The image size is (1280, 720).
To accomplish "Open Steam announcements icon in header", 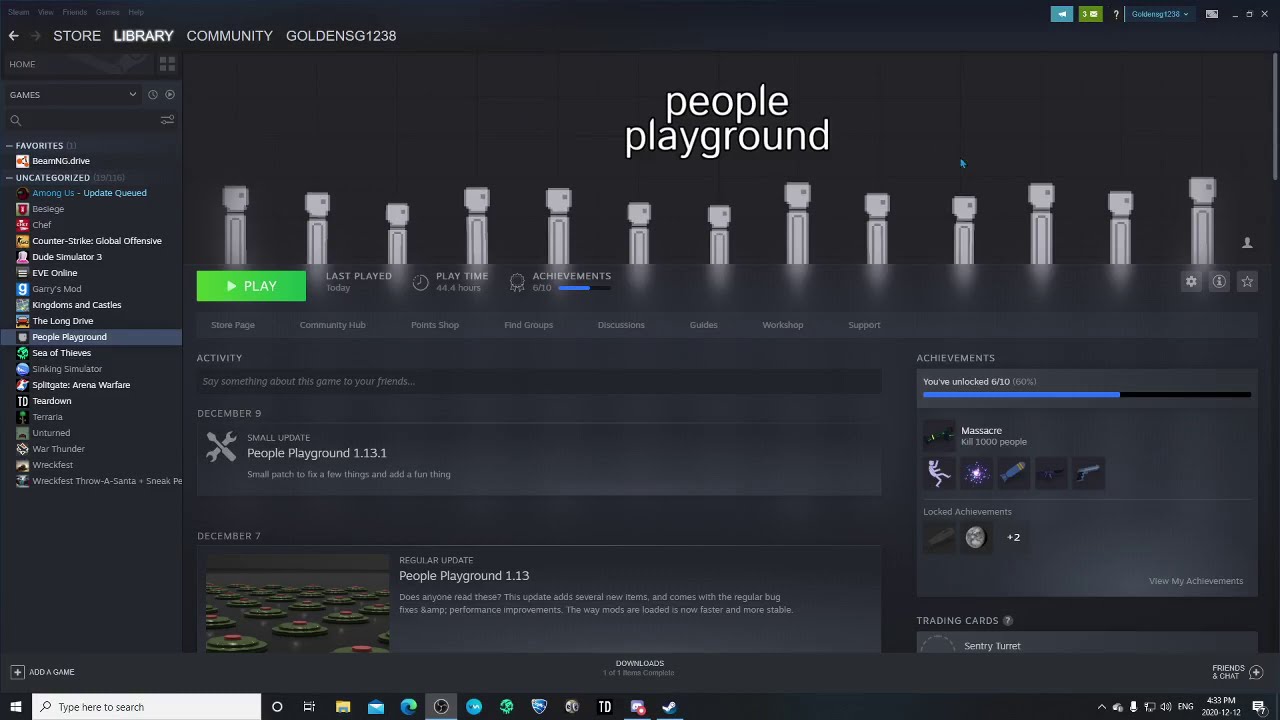I will coord(1062,14).
